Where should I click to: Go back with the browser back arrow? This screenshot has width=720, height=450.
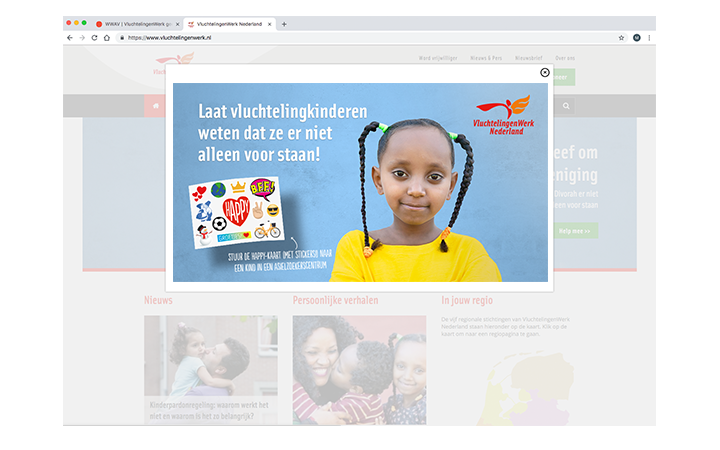coord(70,38)
